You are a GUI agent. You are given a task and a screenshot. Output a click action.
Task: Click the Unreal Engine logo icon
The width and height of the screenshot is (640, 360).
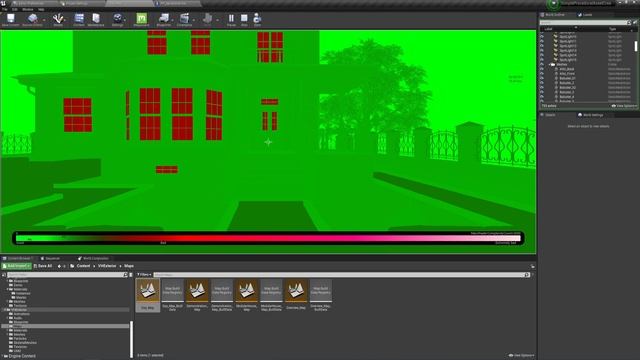(2, 3)
